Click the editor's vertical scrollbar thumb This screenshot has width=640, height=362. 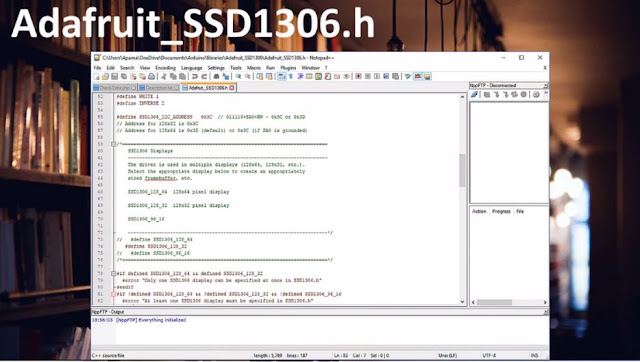(x=462, y=171)
